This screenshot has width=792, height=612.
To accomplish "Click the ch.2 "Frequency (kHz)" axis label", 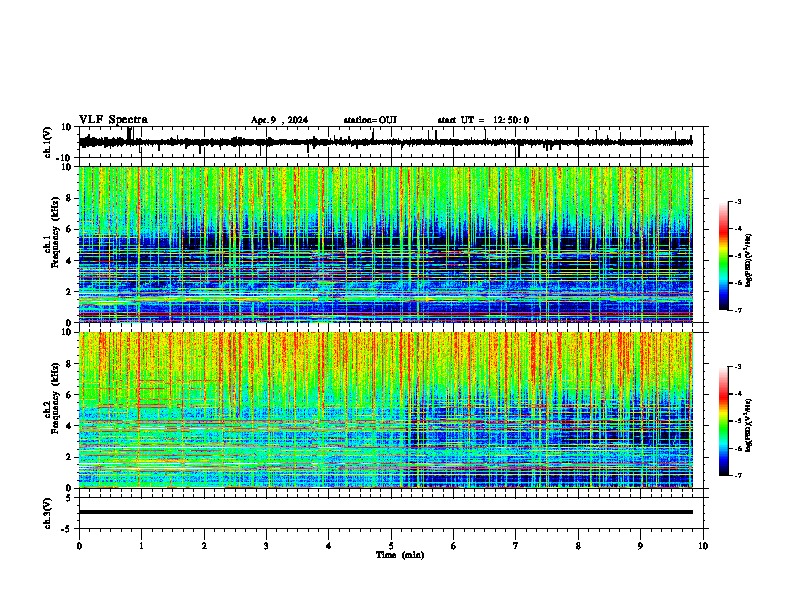I will [x=55, y=398].
